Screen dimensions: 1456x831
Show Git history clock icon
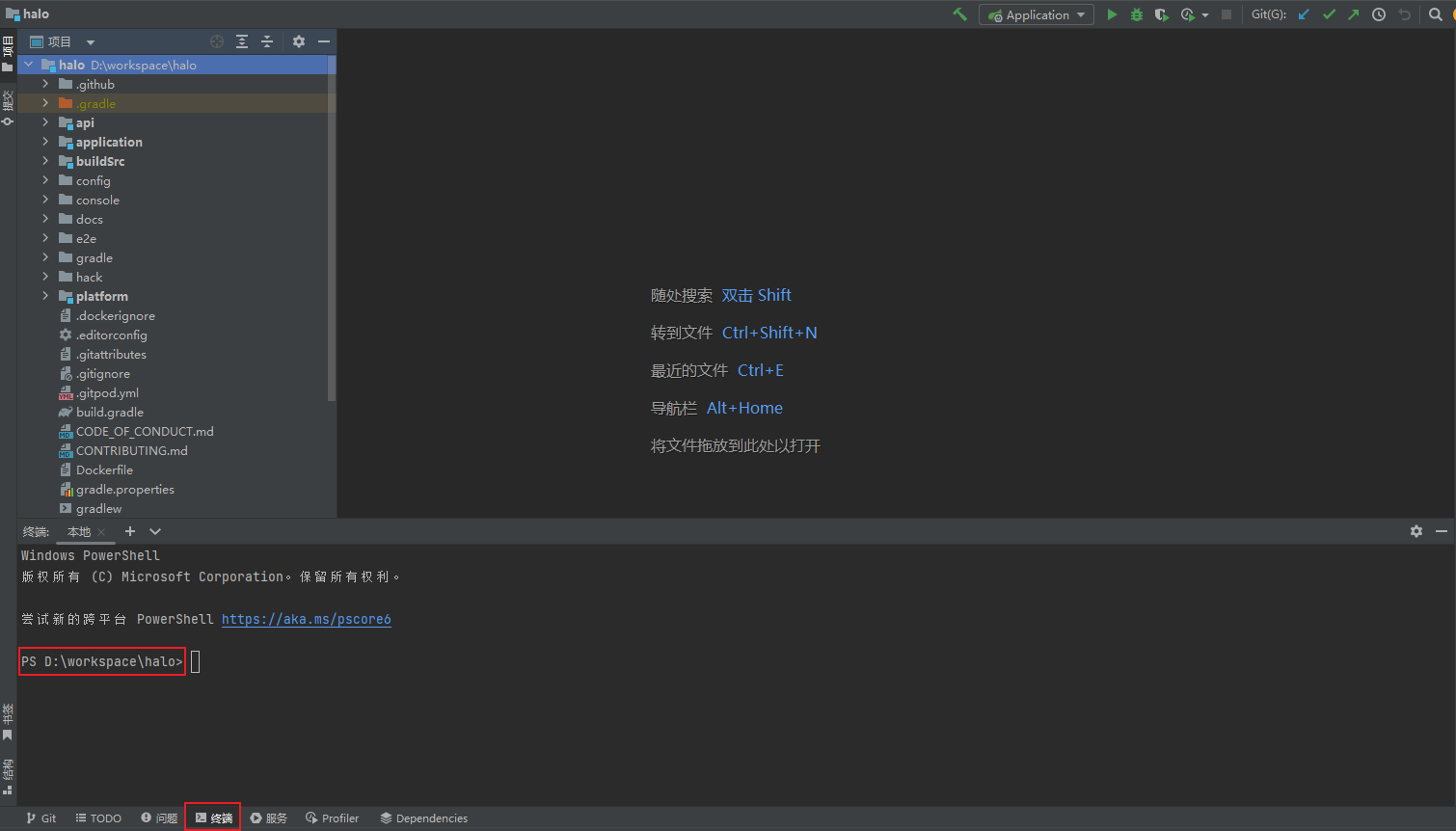[x=1379, y=14]
